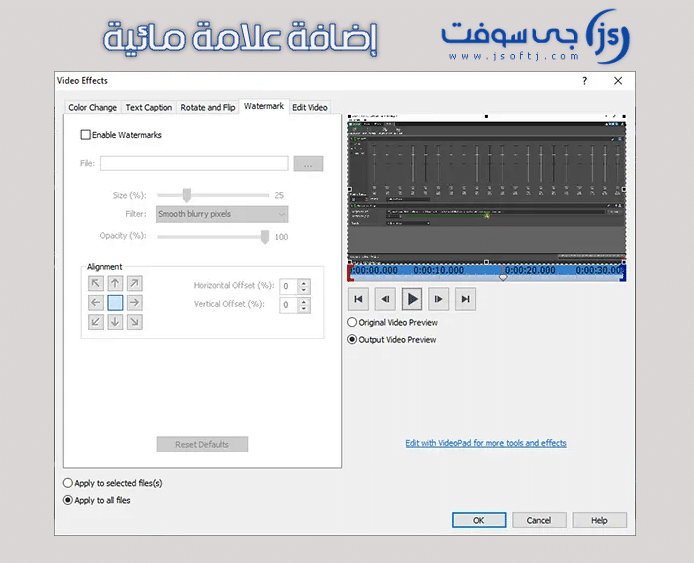Select center alignment square
The width and height of the screenshot is (694, 563).
point(115,303)
